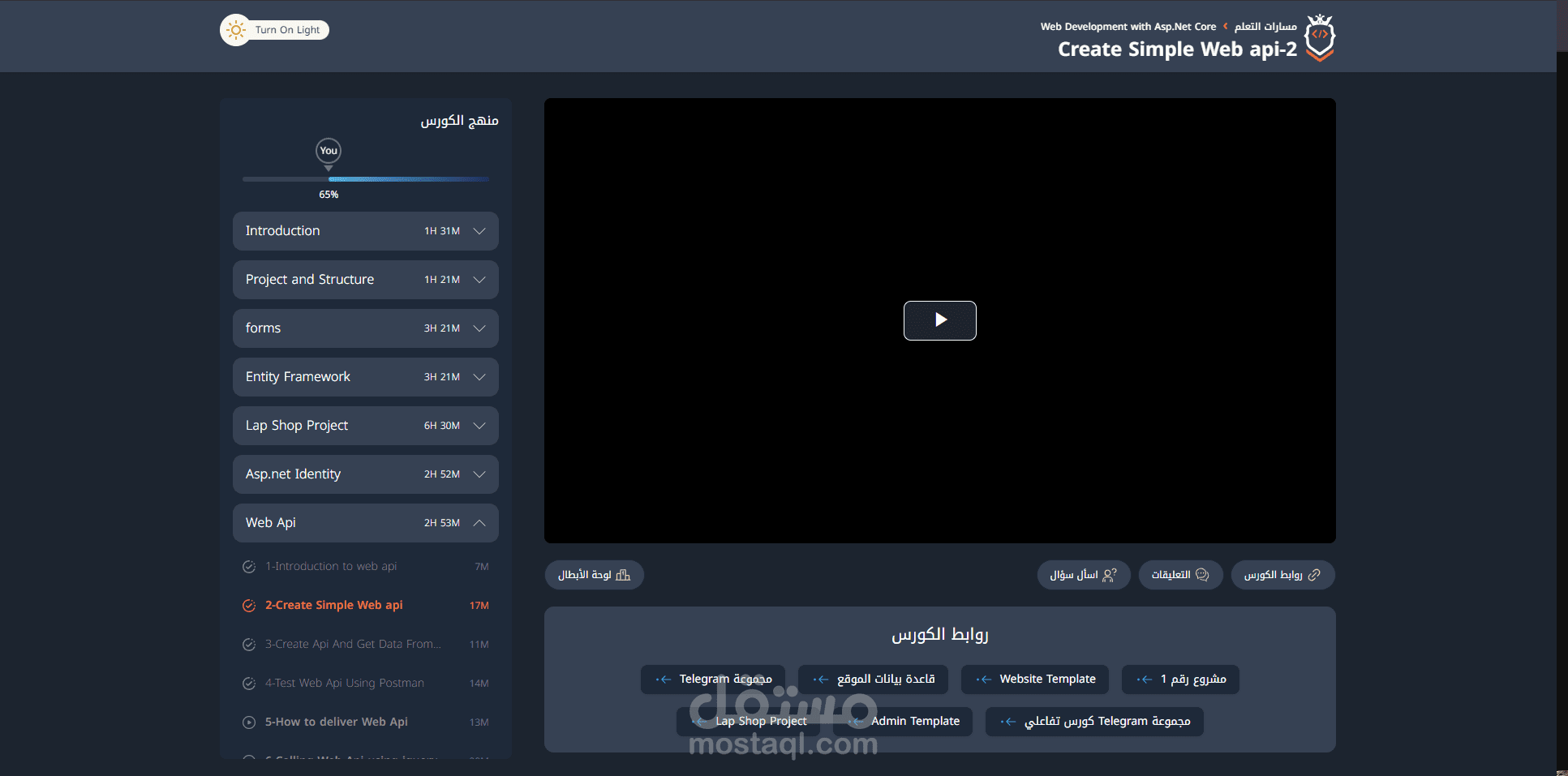Click the breadcrumb chevron separator
Screen dimensions: 1568x776
pos(1226,27)
